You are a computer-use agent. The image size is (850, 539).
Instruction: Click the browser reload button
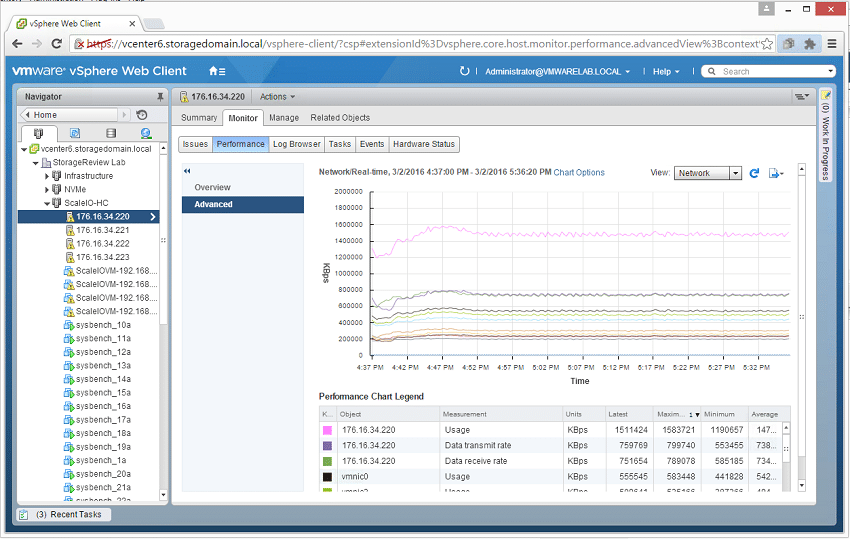[x=56, y=44]
